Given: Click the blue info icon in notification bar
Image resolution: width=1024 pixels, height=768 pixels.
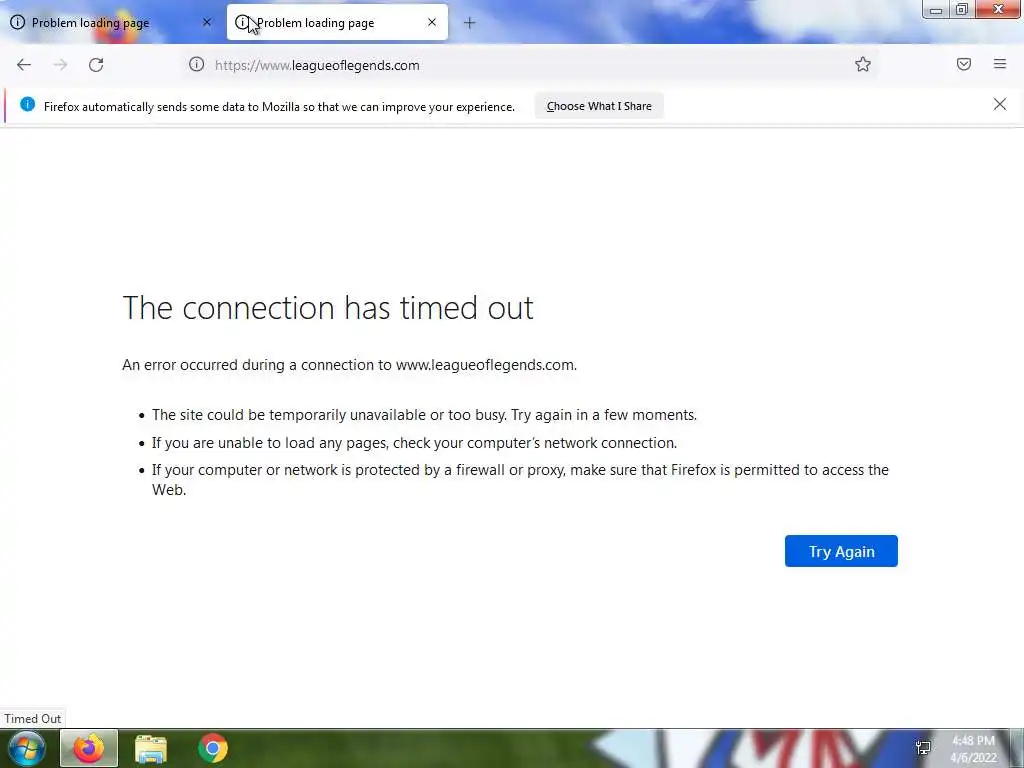Looking at the screenshot, I should pyautogui.click(x=27, y=104).
